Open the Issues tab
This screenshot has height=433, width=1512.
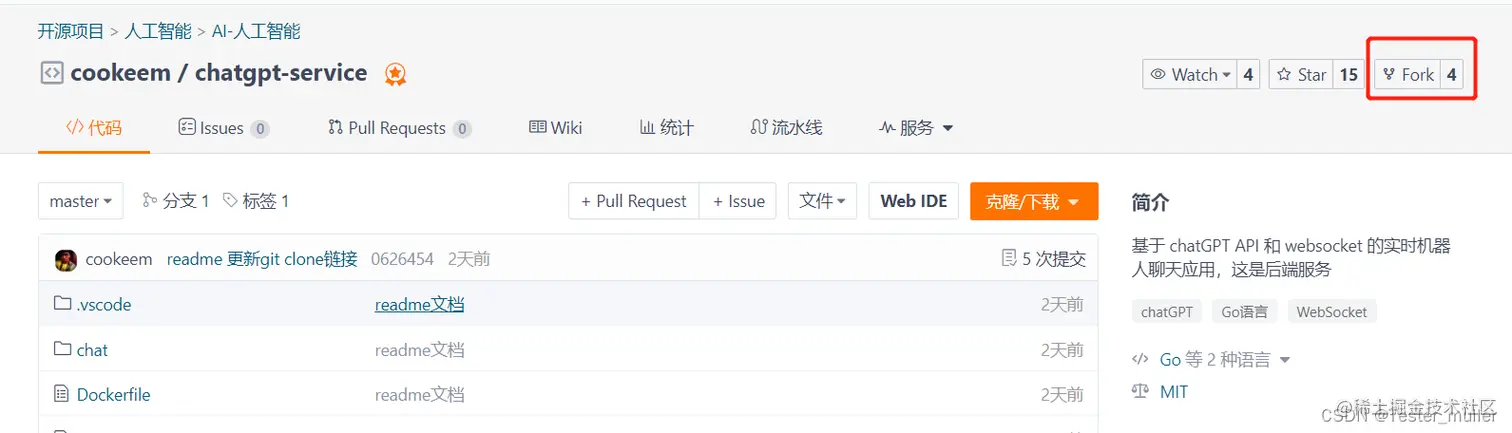(x=223, y=127)
